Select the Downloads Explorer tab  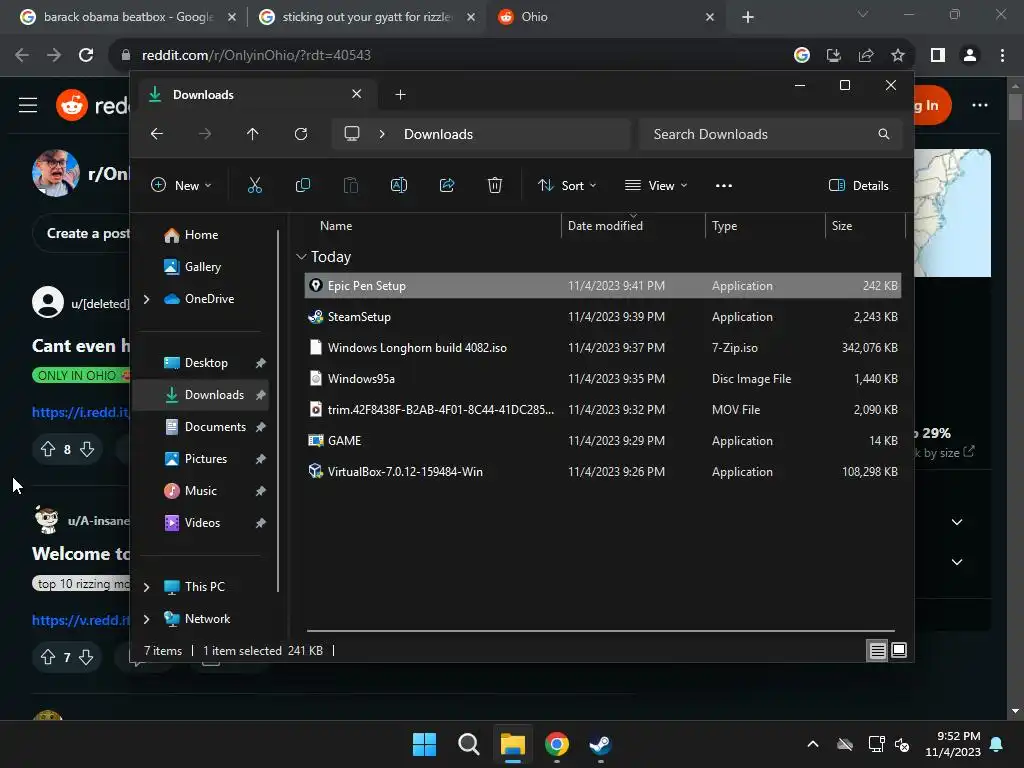(256, 95)
